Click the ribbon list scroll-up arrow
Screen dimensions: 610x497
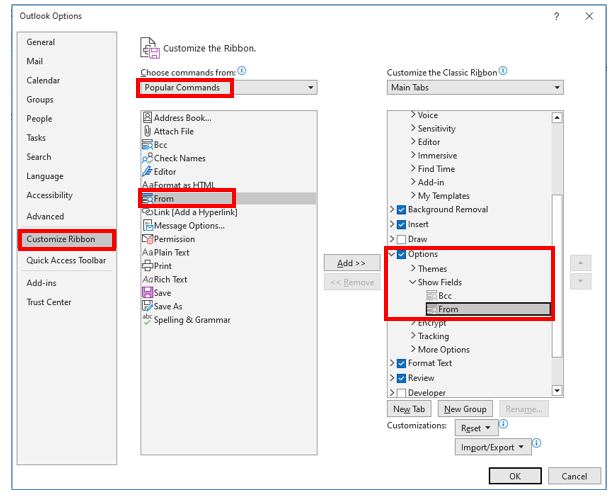(x=557, y=117)
